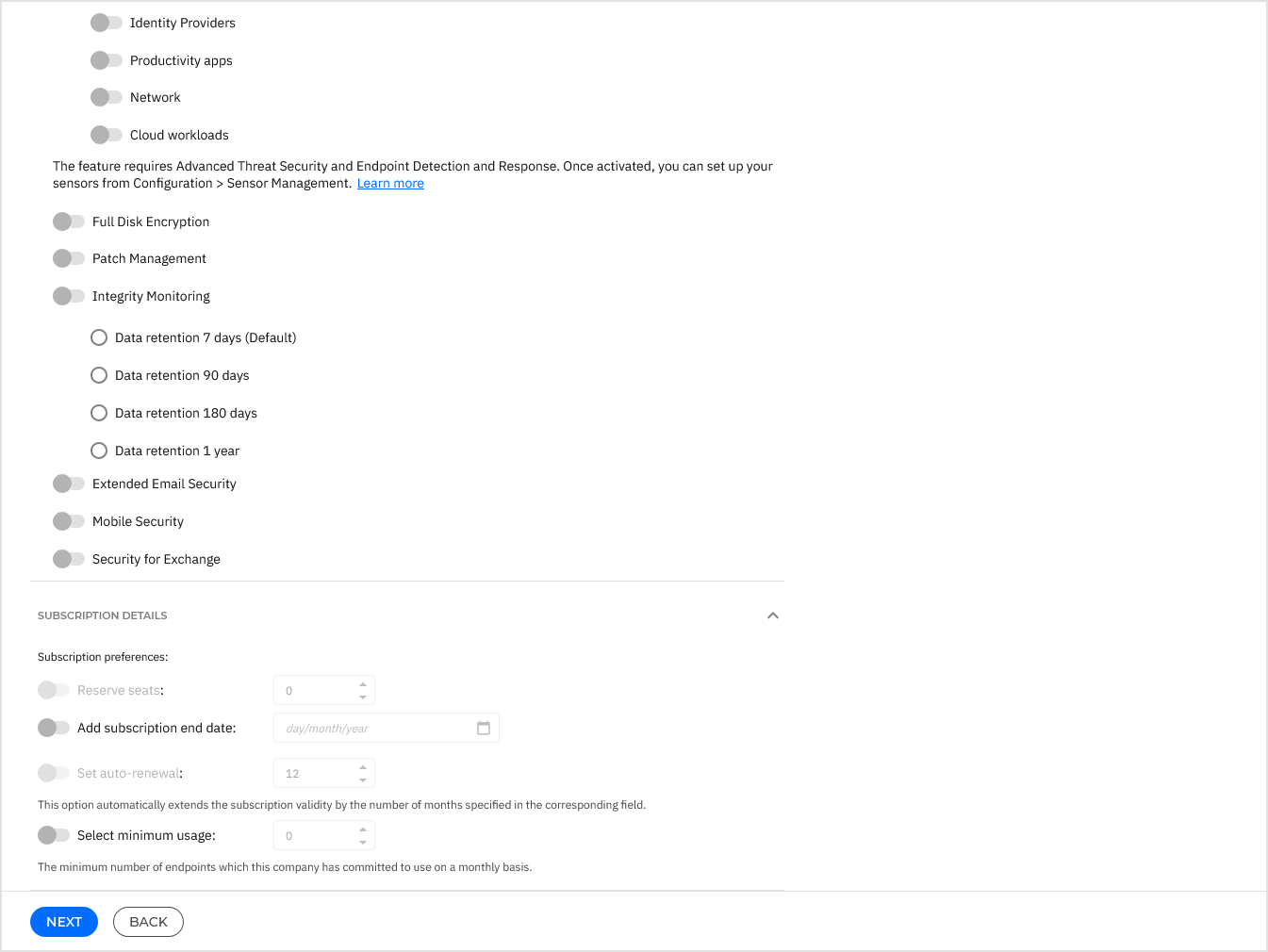
Task: Enable Full Disk Encryption
Action: pyautogui.click(x=70, y=221)
